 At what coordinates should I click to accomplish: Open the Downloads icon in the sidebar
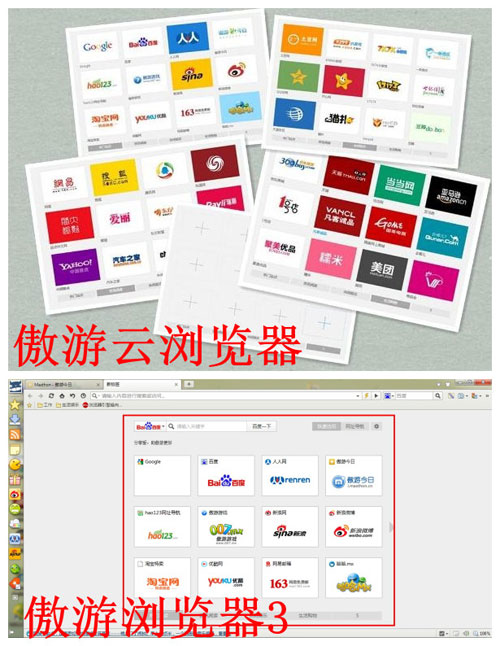15,419
